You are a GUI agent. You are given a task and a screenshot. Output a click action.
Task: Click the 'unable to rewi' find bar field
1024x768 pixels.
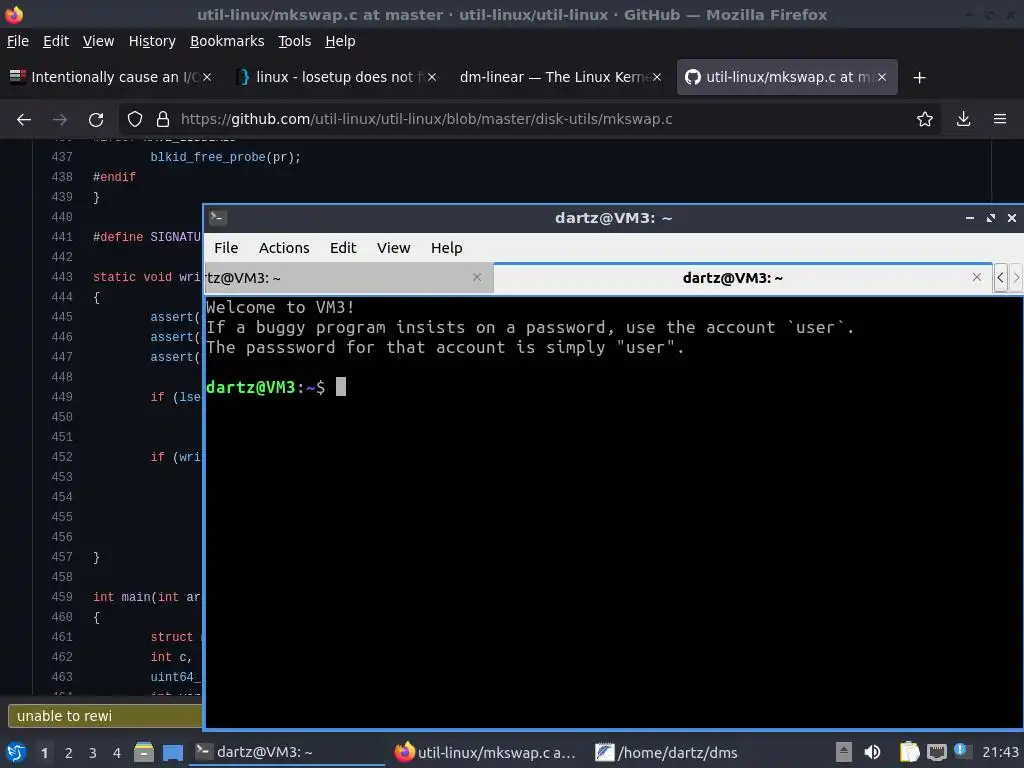point(104,716)
